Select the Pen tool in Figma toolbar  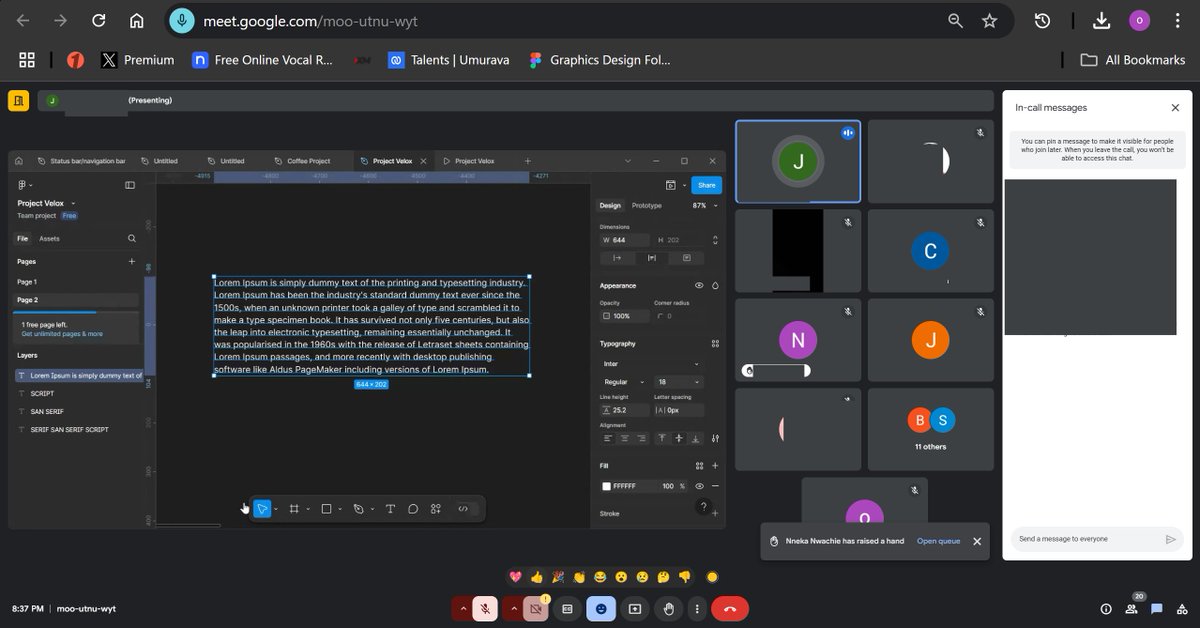pyautogui.click(x=358, y=509)
